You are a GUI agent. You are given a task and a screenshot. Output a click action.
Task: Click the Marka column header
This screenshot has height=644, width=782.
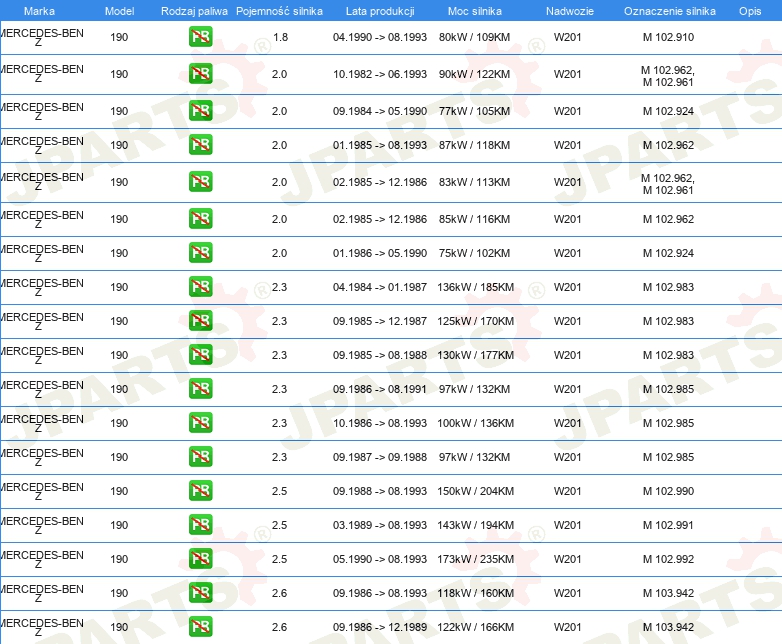point(39,11)
